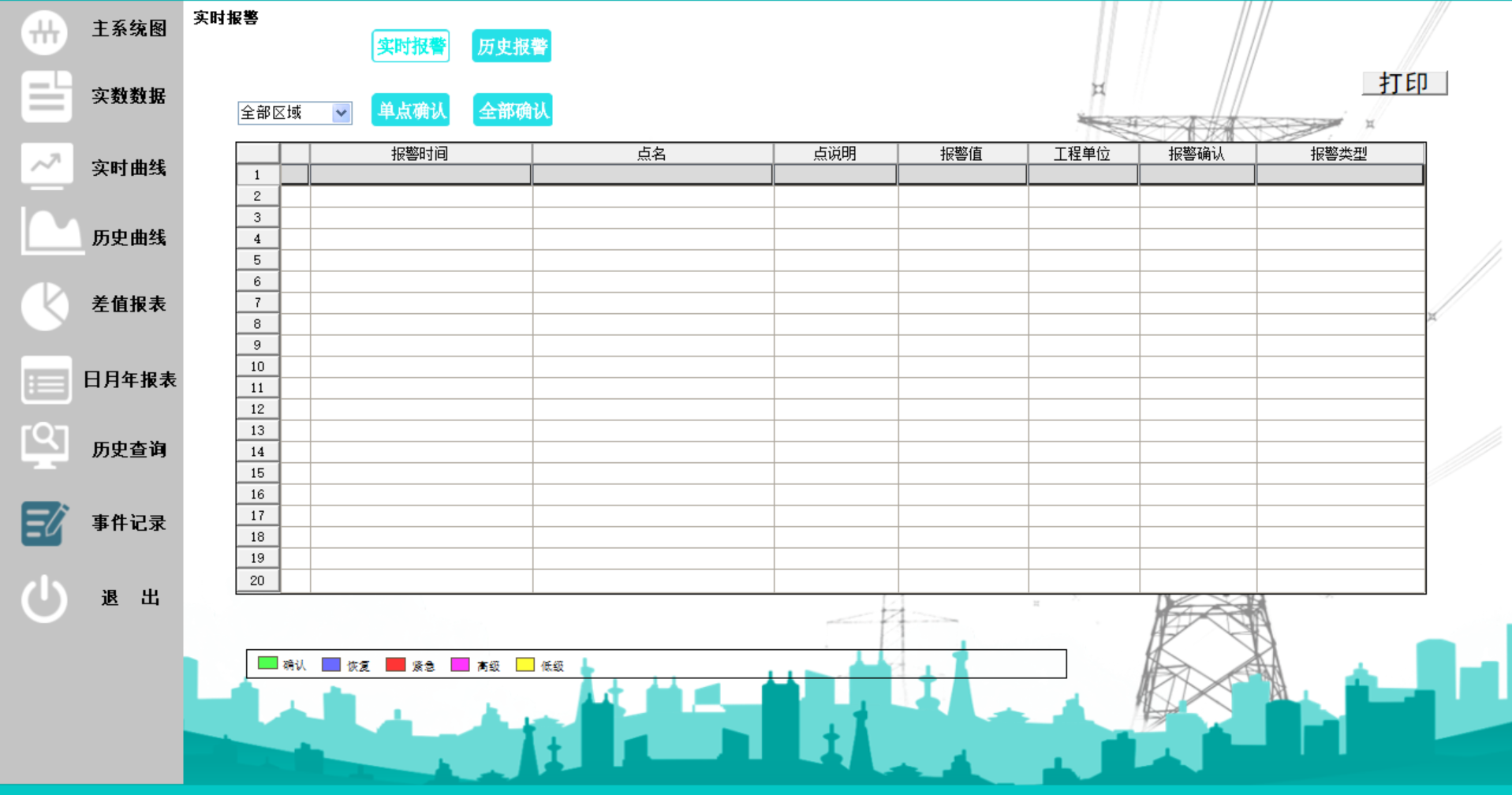Click the 退出 exit power icon
Screen dimensions: 1512x795
pyautogui.click(x=45, y=597)
